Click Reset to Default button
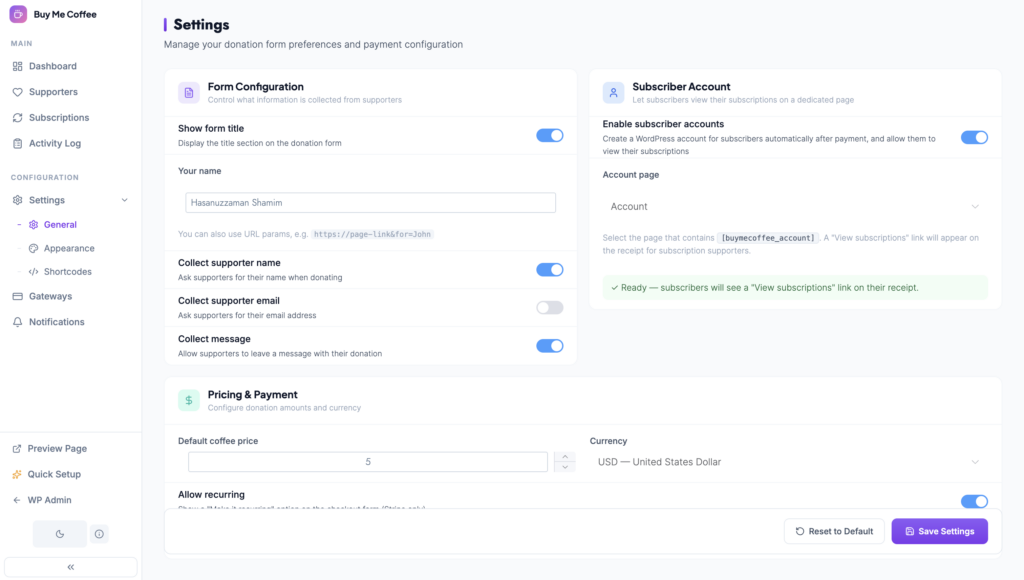This screenshot has height=580, width=1024. [x=833, y=531]
